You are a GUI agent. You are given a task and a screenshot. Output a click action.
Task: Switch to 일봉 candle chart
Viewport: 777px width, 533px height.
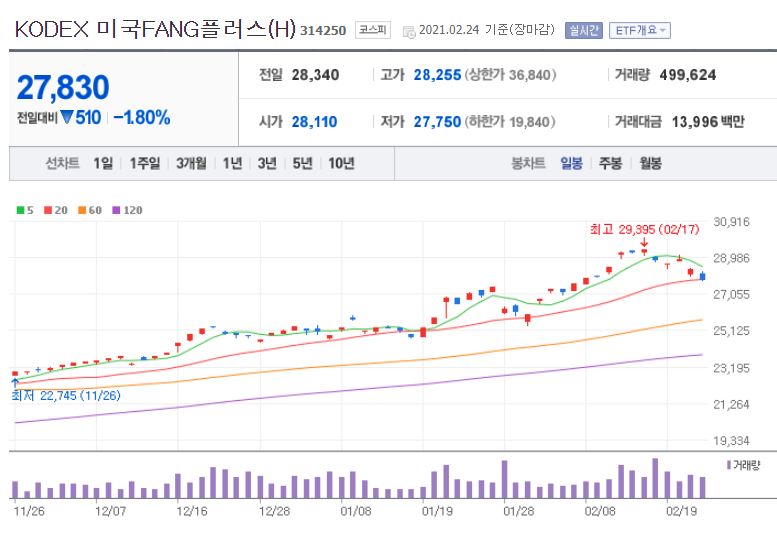(571, 163)
